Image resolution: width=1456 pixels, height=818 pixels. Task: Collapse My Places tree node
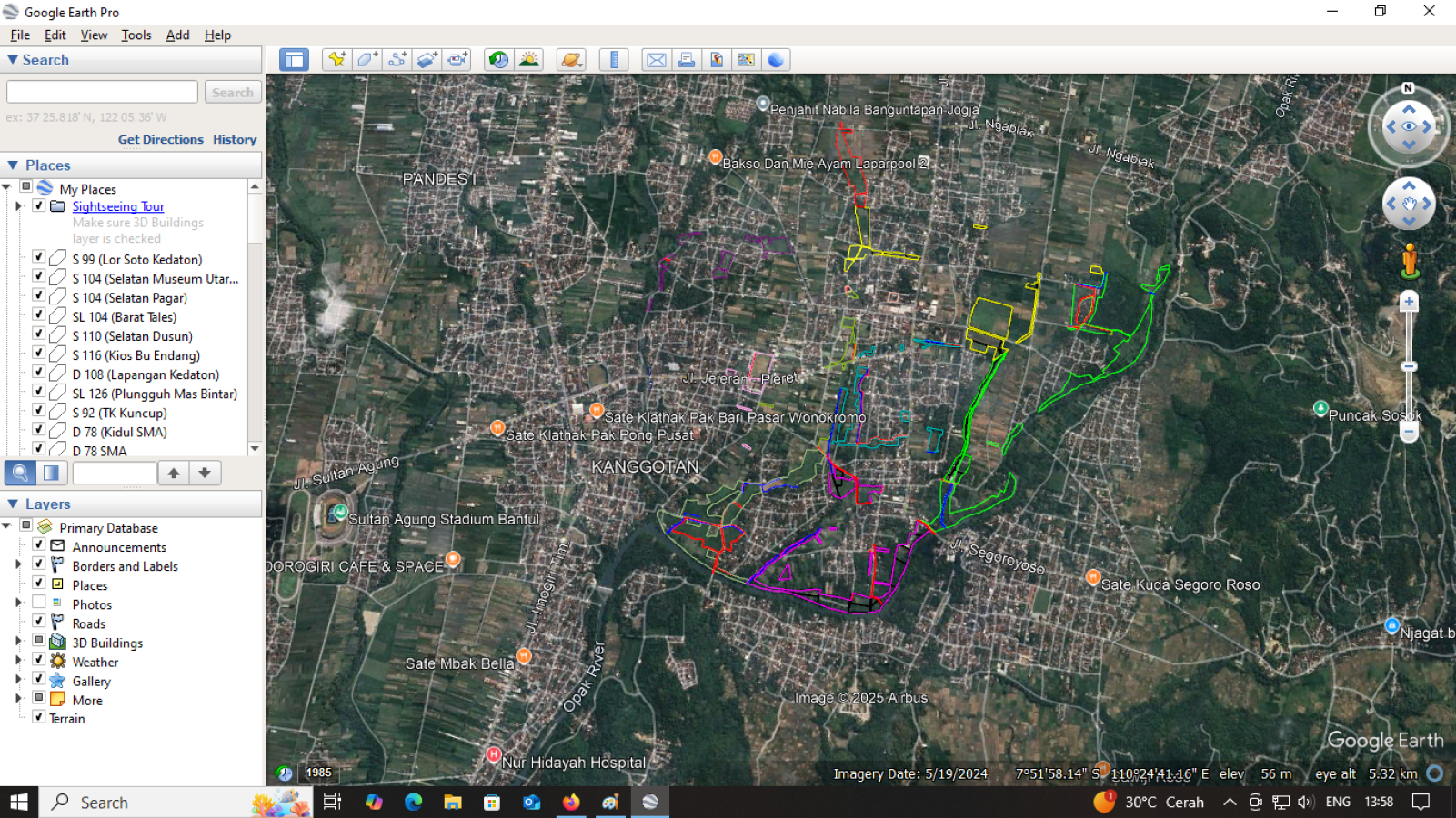pos(6,187)
